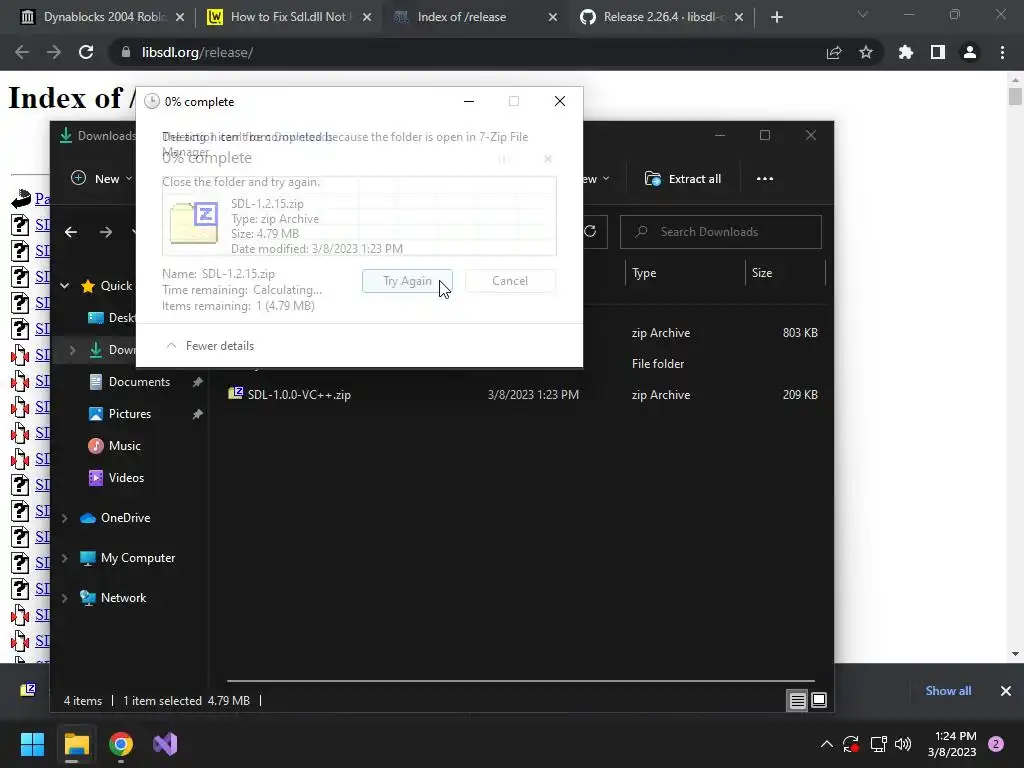Open Google Chrome from the taskbar
The image size is (1024, 768).
(121, 744)
